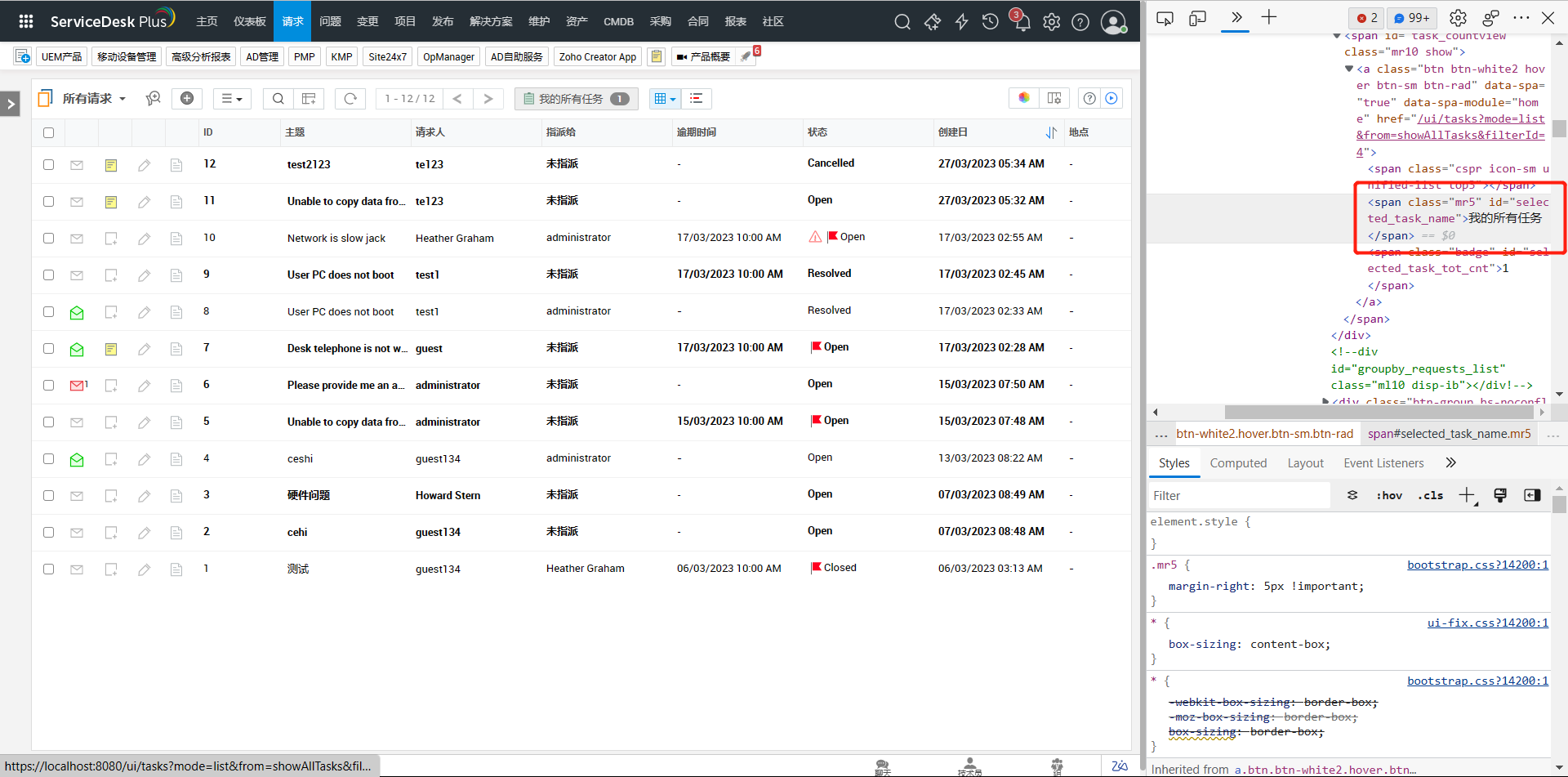Screen dimensions: 1568x777
Task: Expand the collapsed left sidebar arrow
Action: (10, 104)
